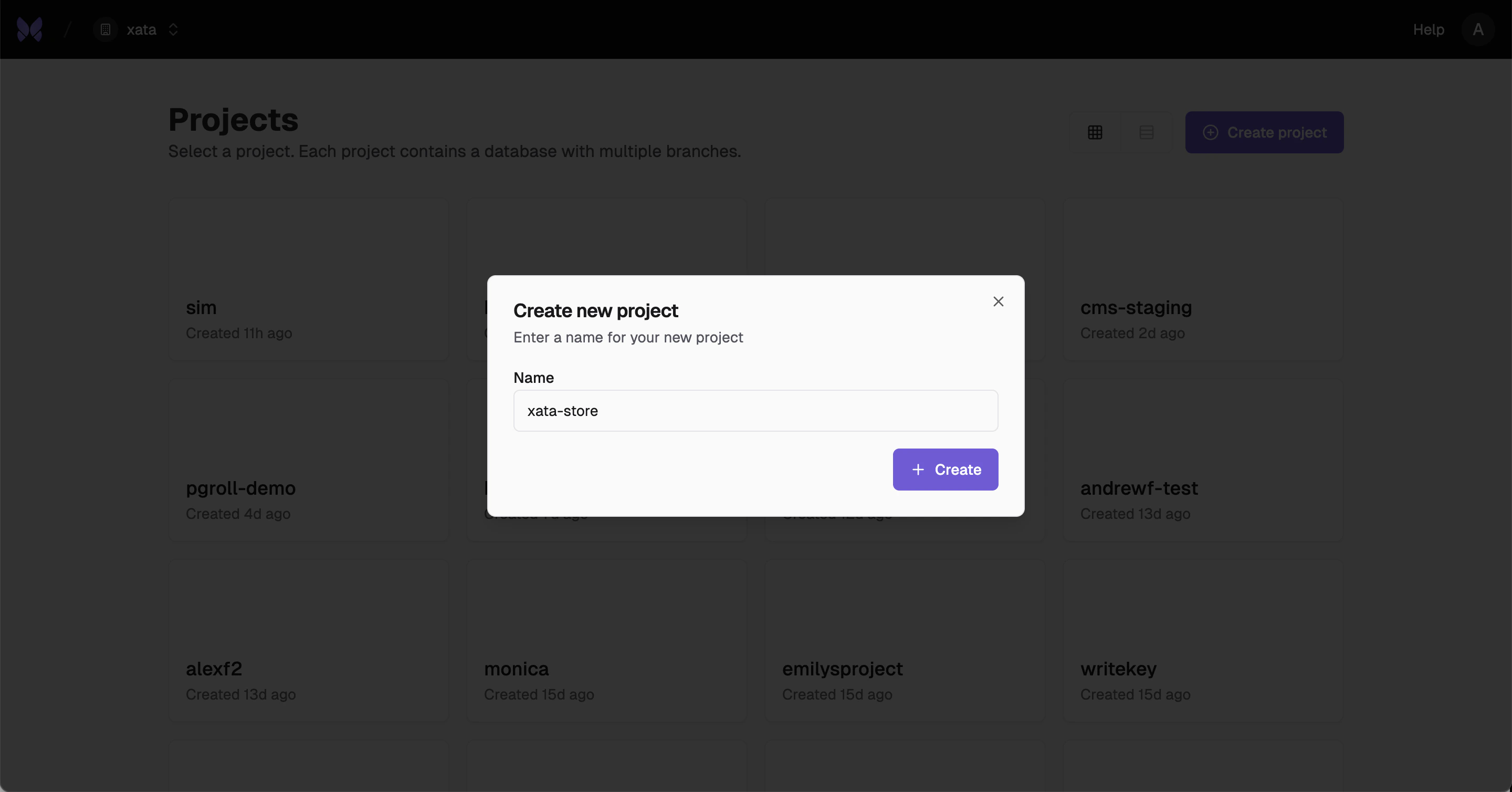Screen dimensions: 1512x792
Task: Open the Help menu
Action: (x=1427, y=30)
